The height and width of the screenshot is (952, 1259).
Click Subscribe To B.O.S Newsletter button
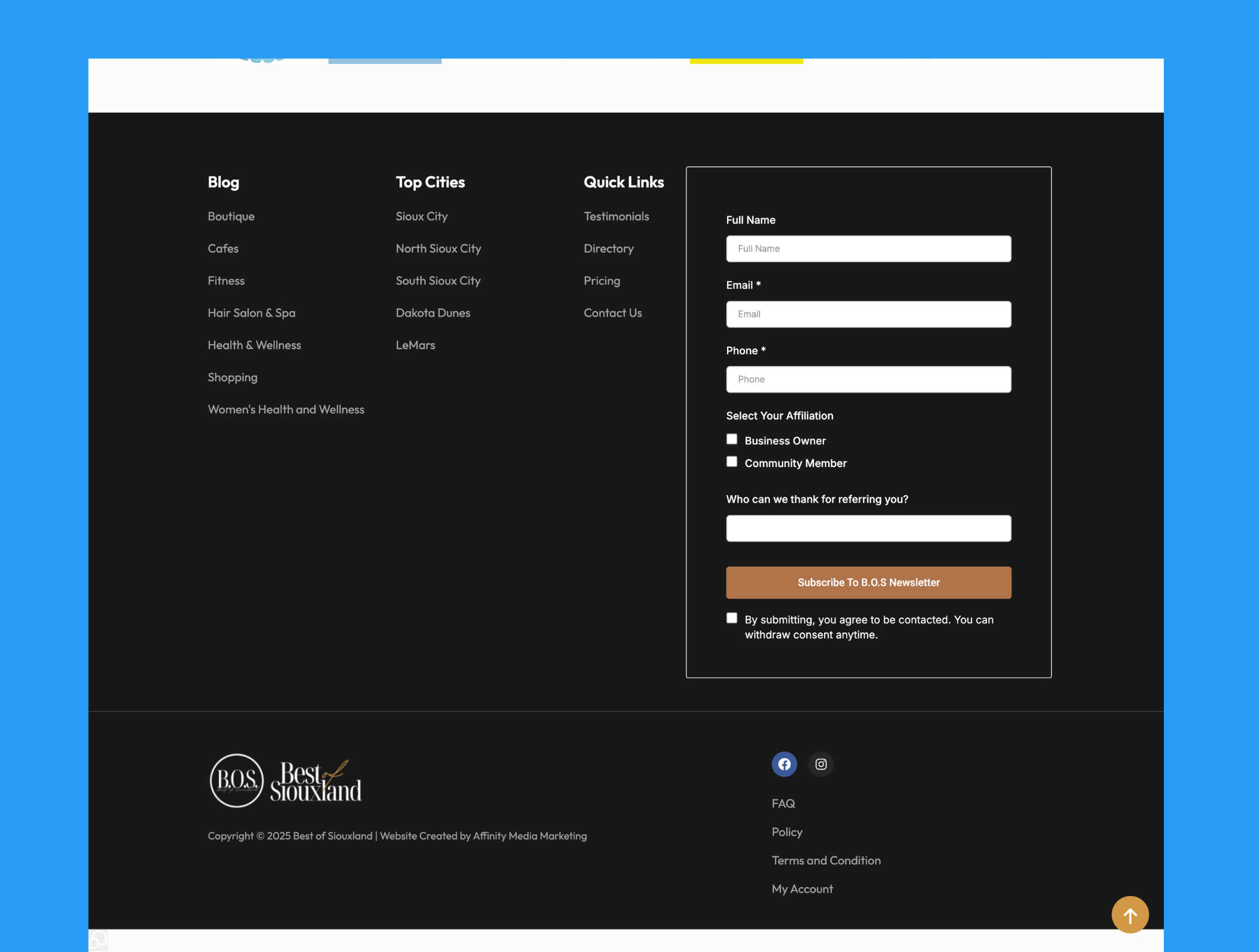868,583
